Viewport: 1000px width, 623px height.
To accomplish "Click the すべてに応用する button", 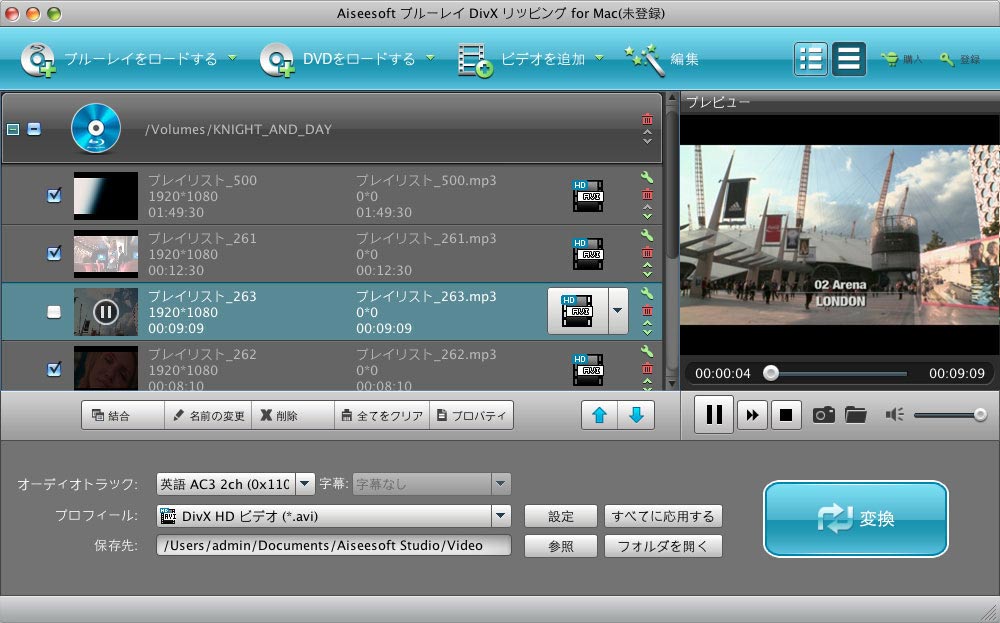I will click(663, 516).
